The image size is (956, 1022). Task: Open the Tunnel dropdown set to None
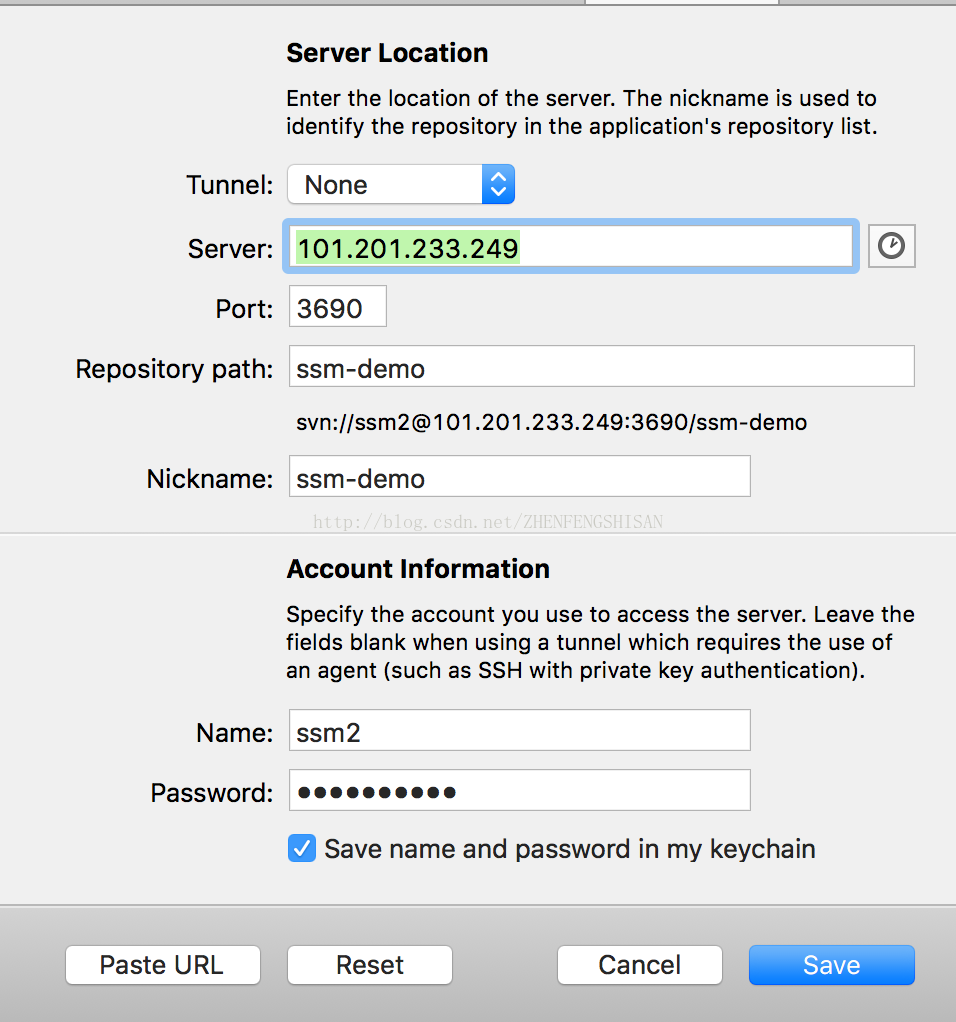401,184
